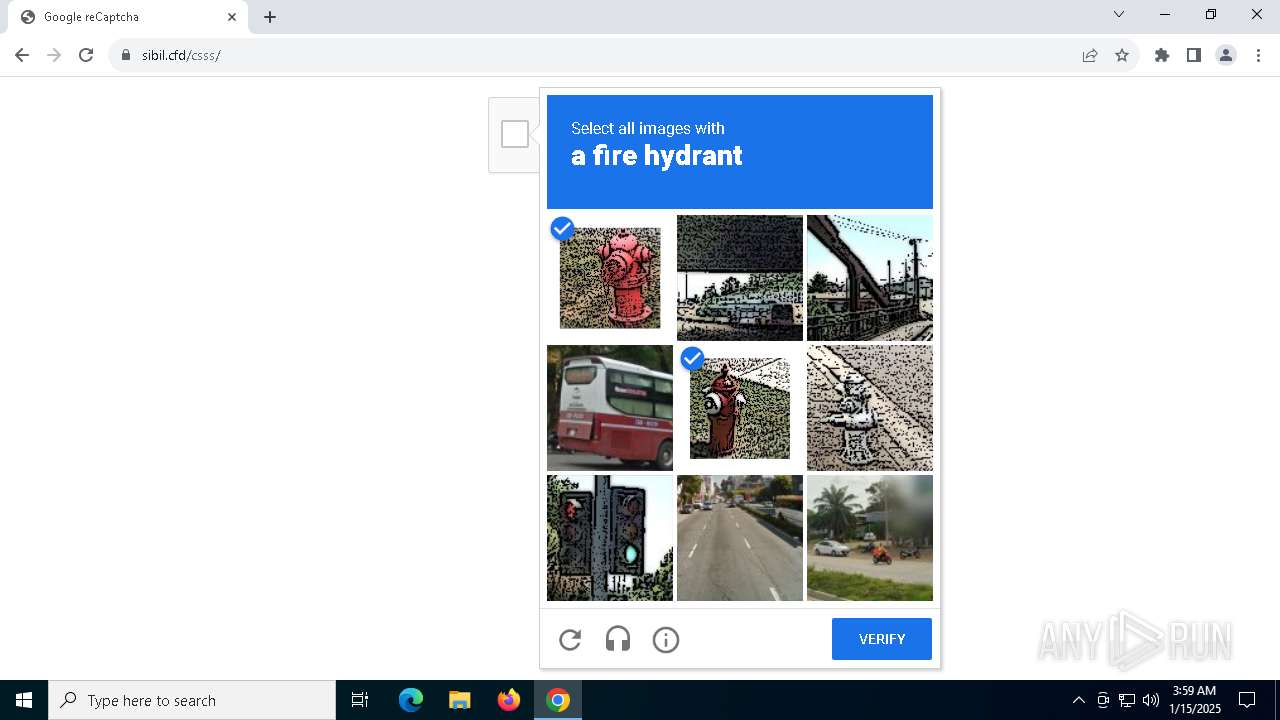This screenshot has width=1280, height=720.
Task: Select the red and white bus tile
Action: (x=610, y=408)
